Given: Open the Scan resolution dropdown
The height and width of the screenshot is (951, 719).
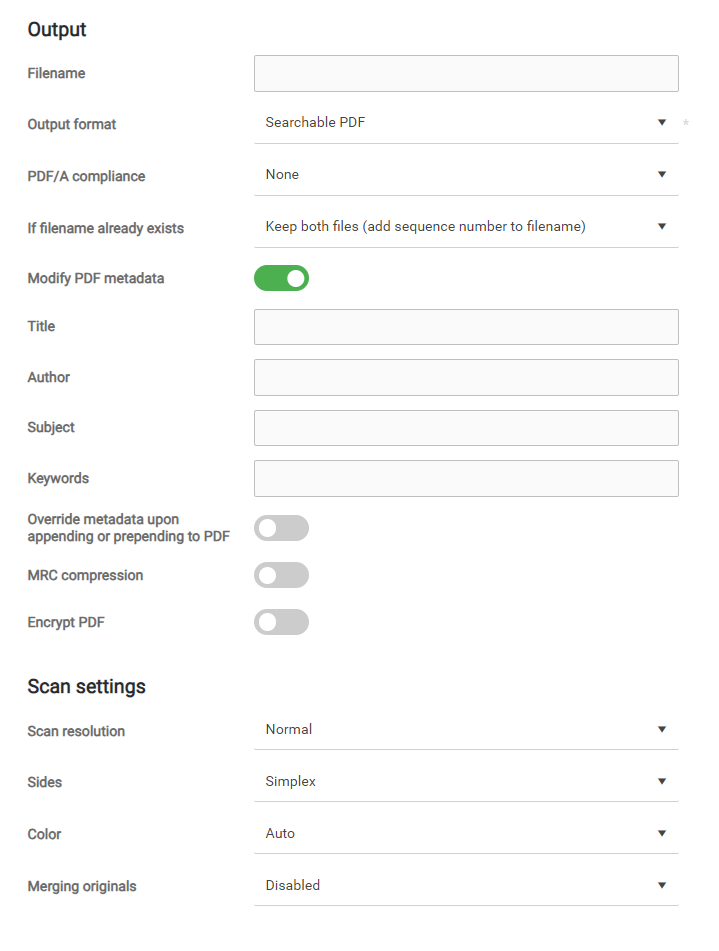Looking at the screenshot, I should point(460,730).
